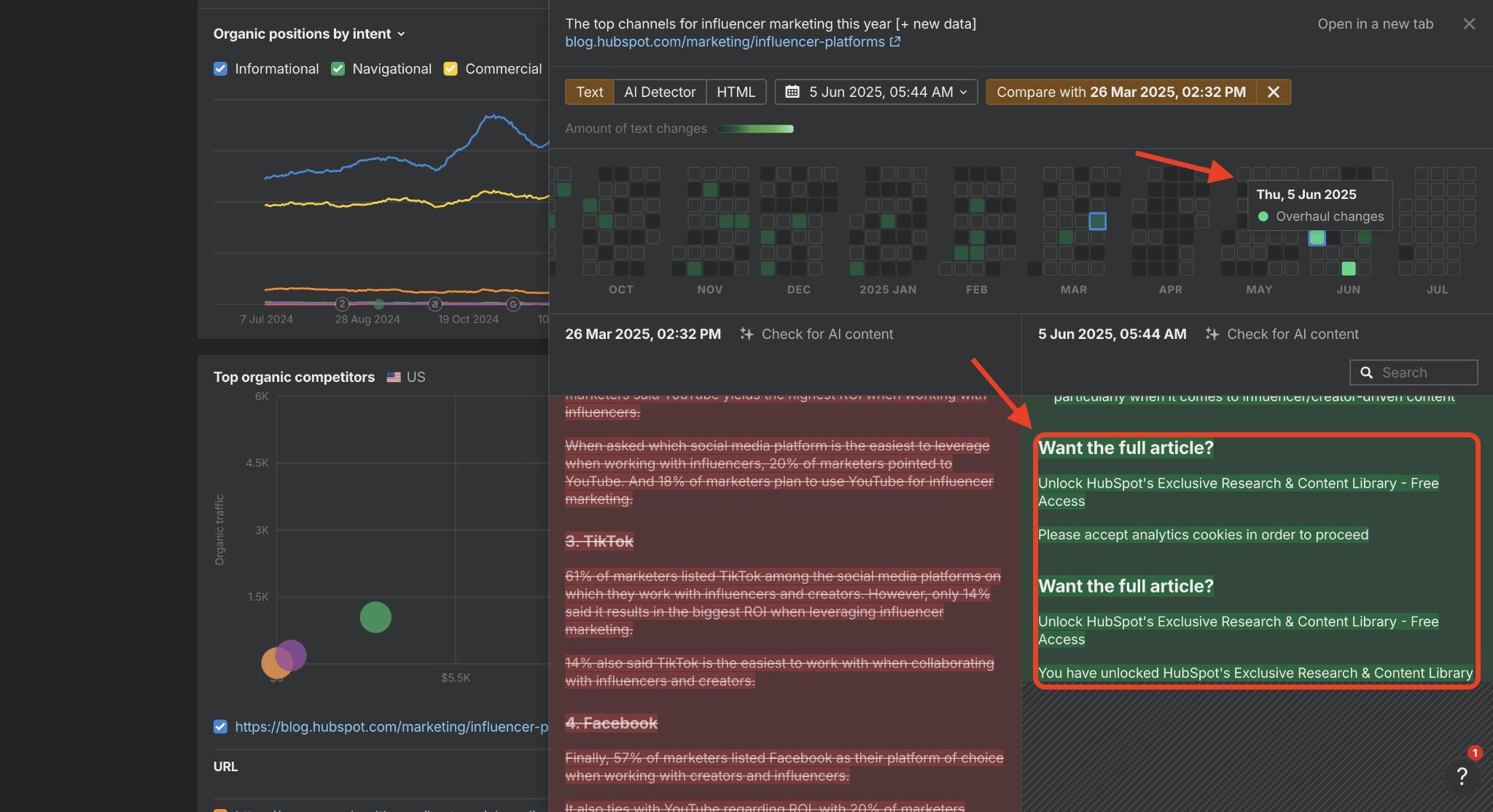Open blog.hubspot.com/marketing/influencer-platforms link

point(725,42)
